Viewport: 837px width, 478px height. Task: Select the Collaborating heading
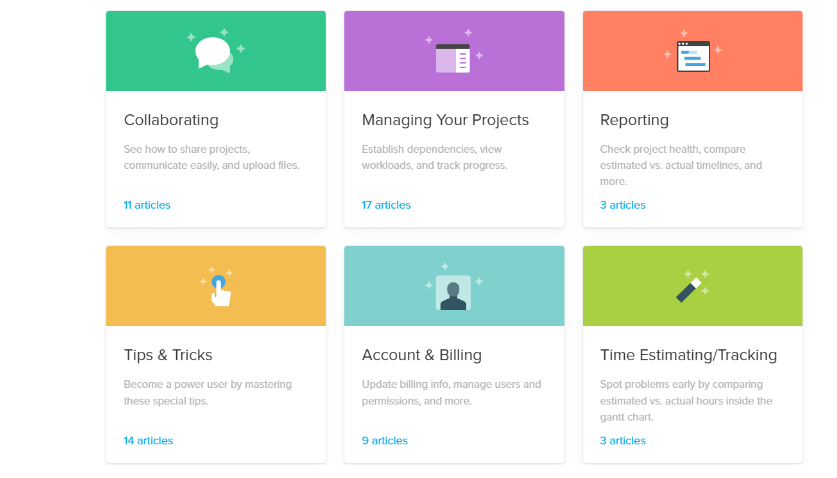[171, 120]
